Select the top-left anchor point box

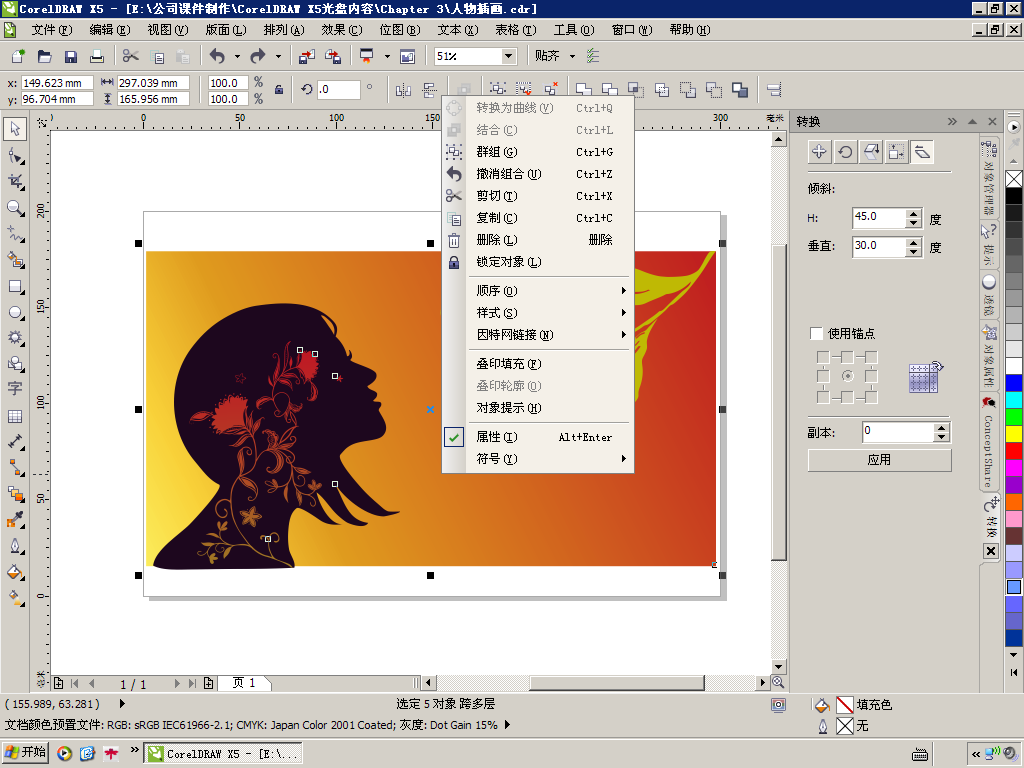point(823,357)
